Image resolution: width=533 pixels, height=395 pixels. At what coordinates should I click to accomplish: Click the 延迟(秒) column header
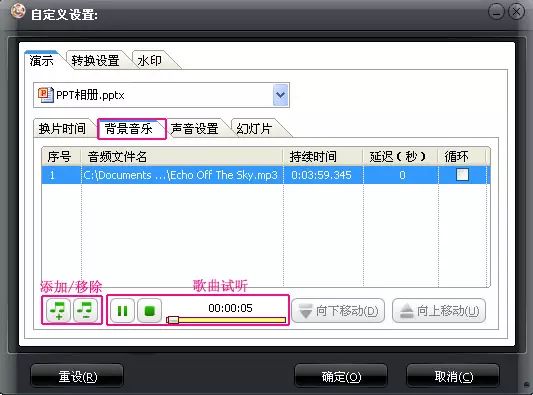click(x=400, y=156)
